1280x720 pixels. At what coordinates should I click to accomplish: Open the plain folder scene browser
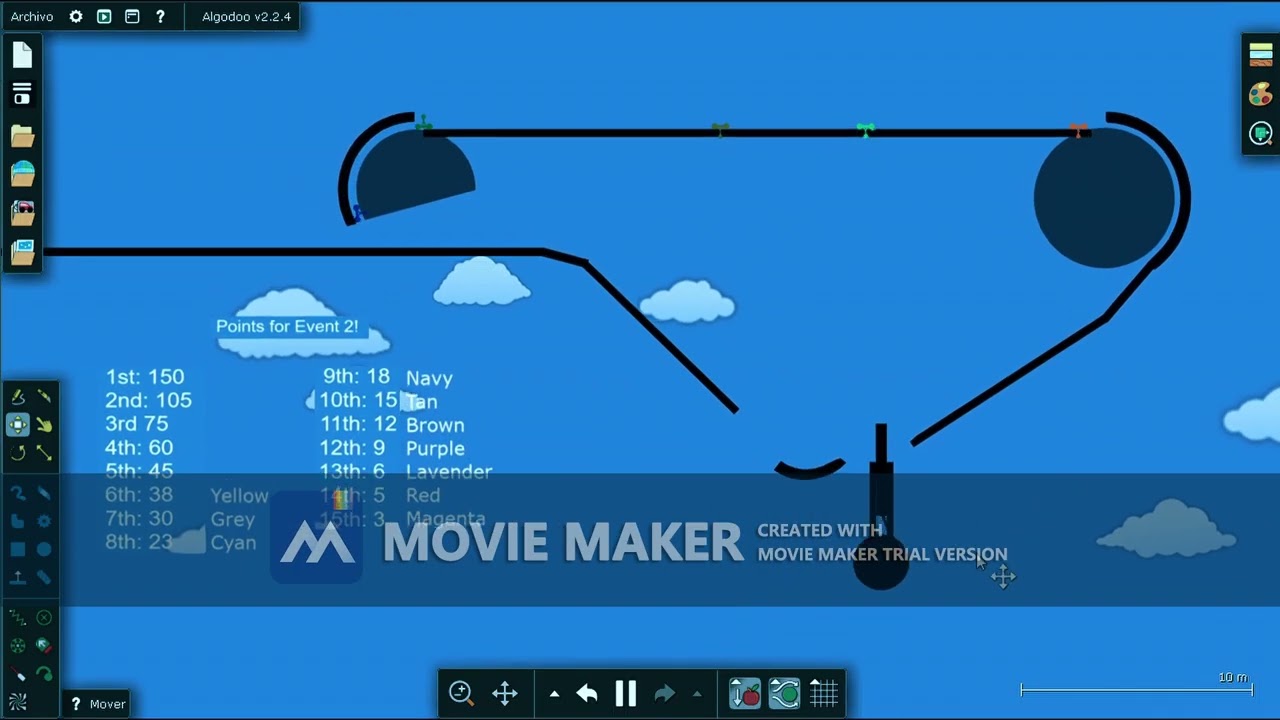point(22,135)
